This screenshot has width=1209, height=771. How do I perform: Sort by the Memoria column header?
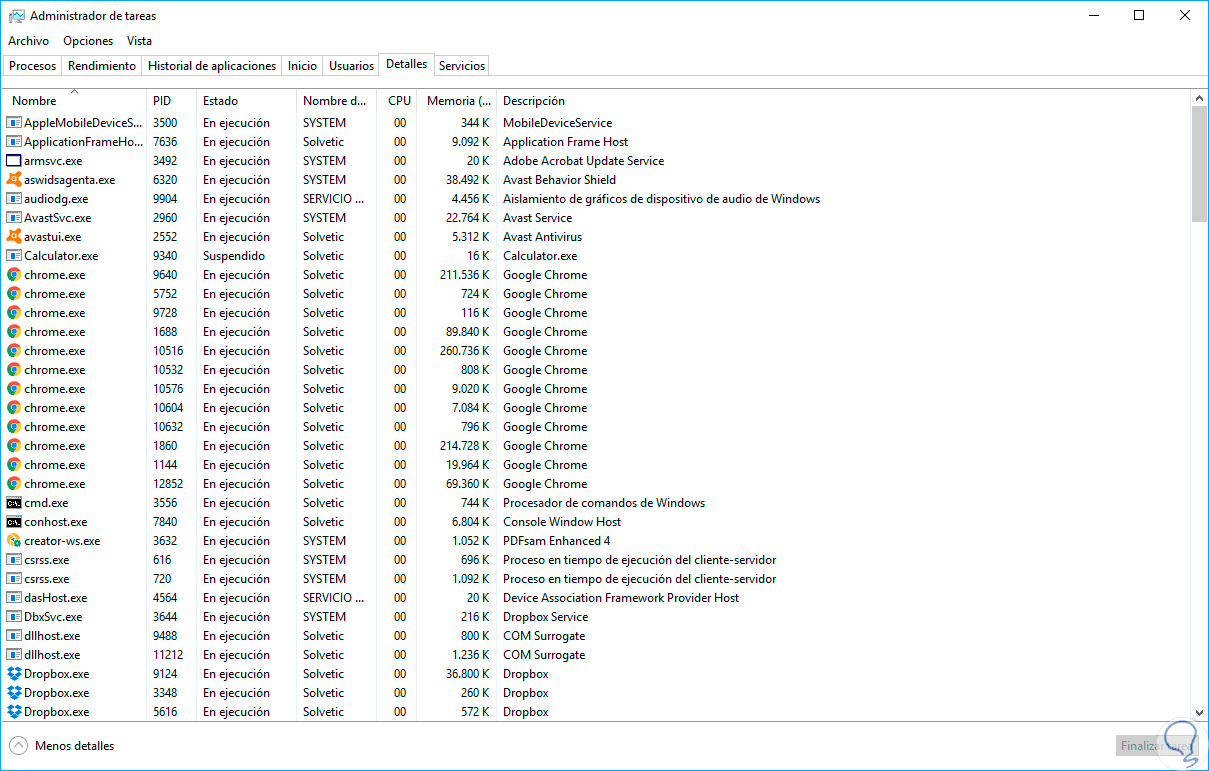click(457, 101)
